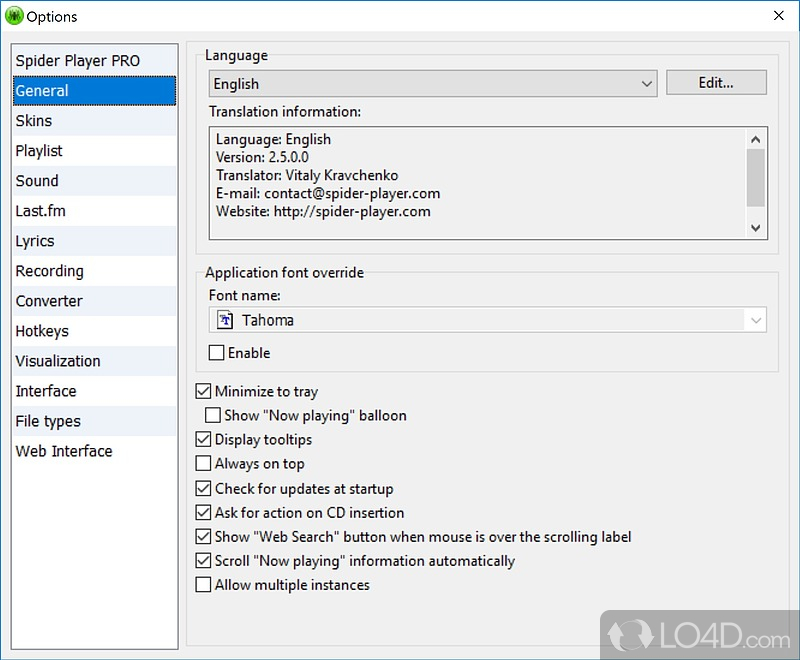Switch to Recording options

[x=94, y=271]
